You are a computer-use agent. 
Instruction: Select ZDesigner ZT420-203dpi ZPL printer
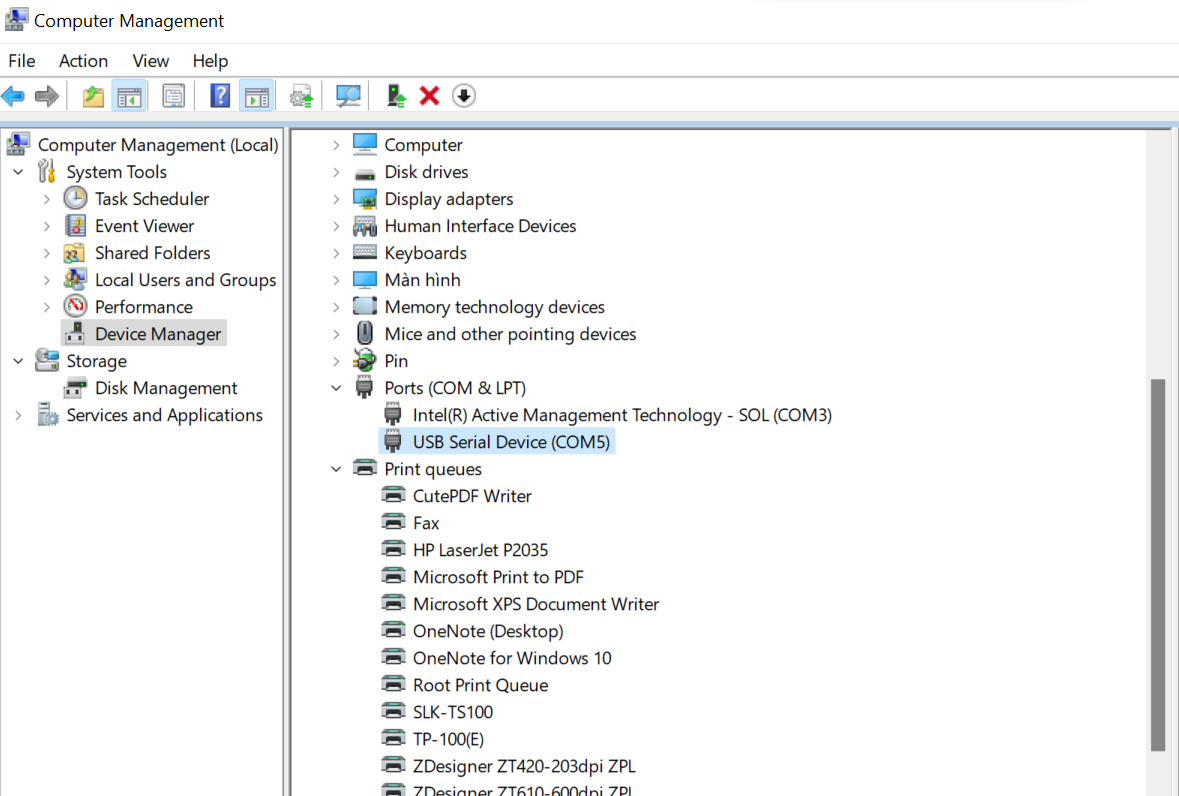[x=524, y=767]
